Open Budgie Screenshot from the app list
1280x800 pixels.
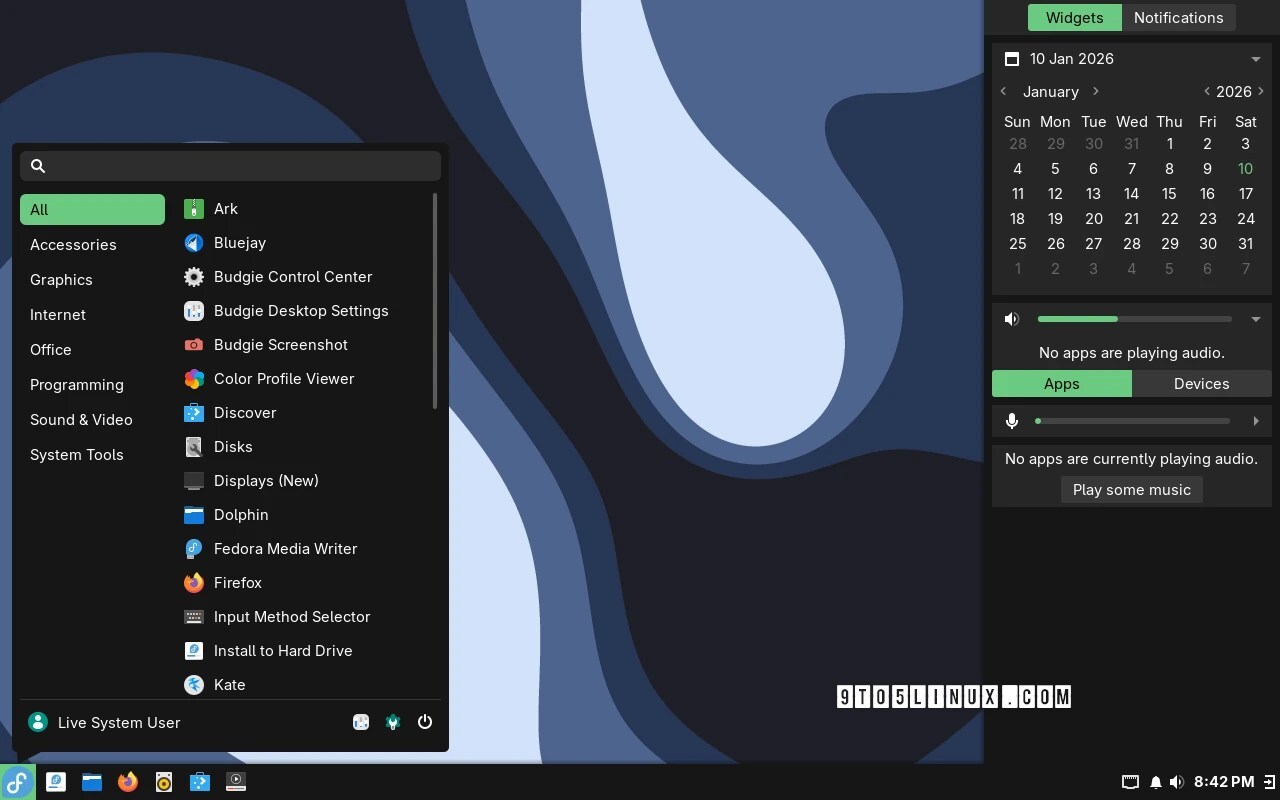pyautogui.click(x=280, y=345)
